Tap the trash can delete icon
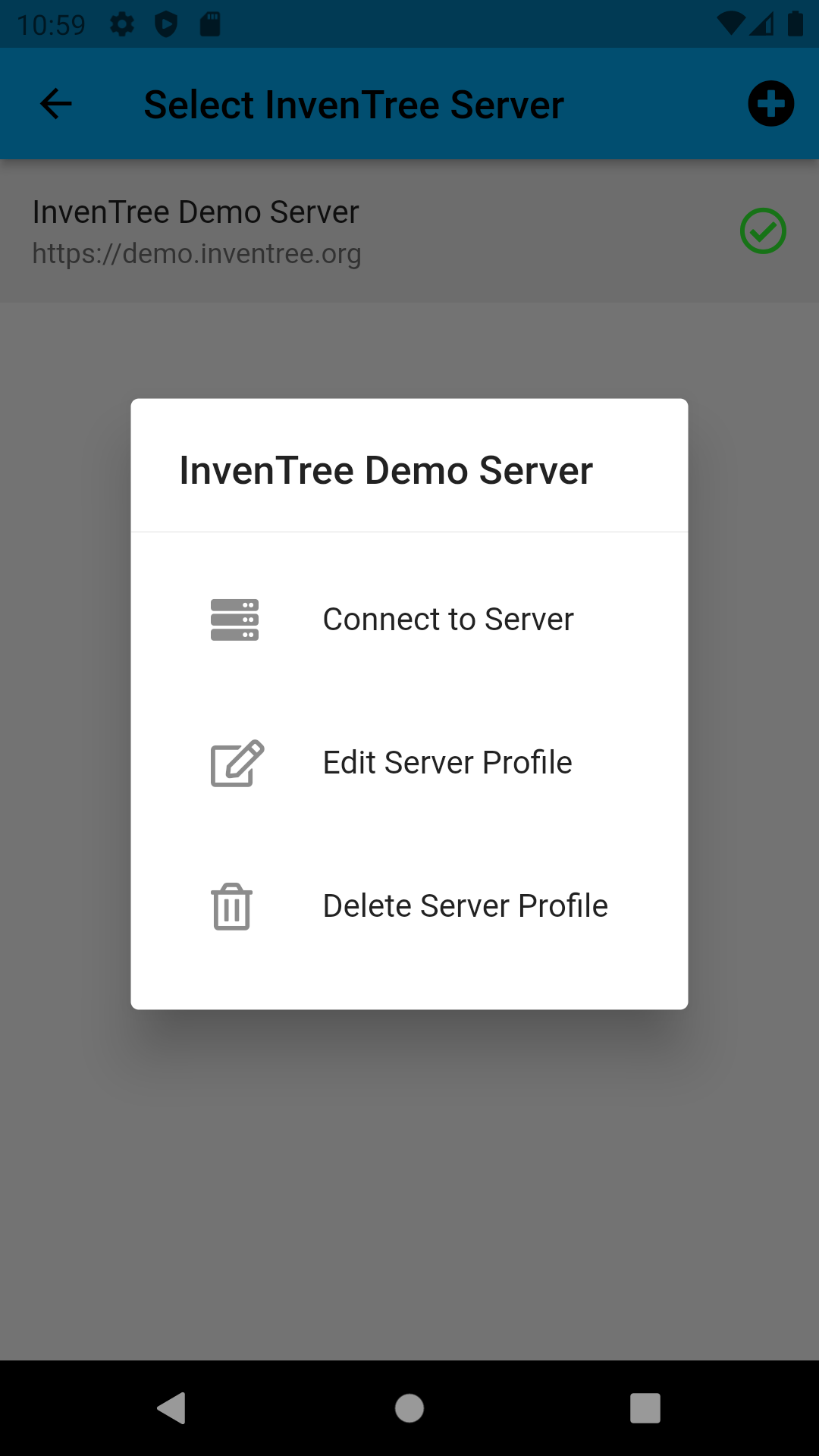Viewport: 819px width, 1456px height. point(232,906)
